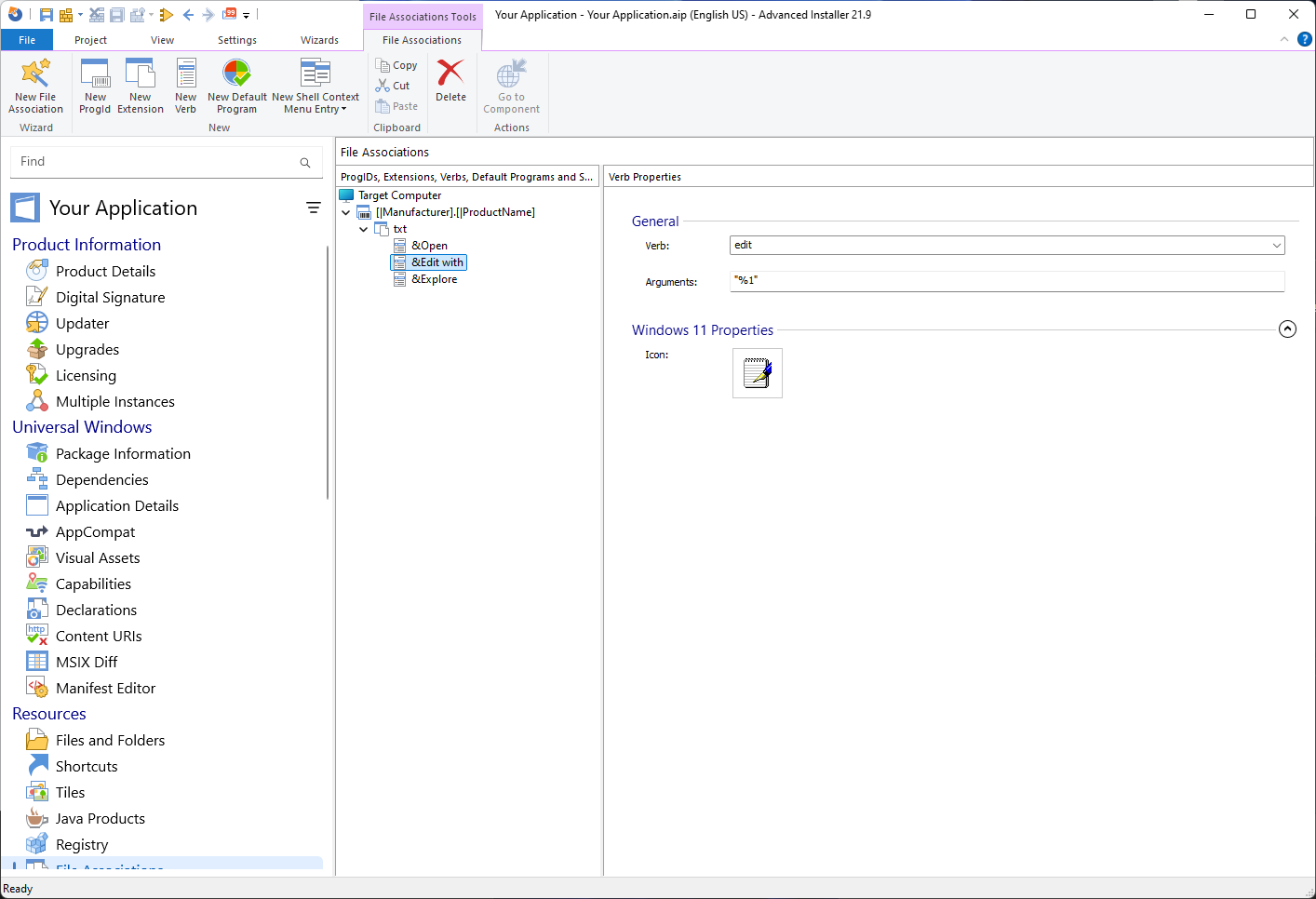1316x899 pixels.
Task: Select the &Explore verb
Action: point(434,279)
